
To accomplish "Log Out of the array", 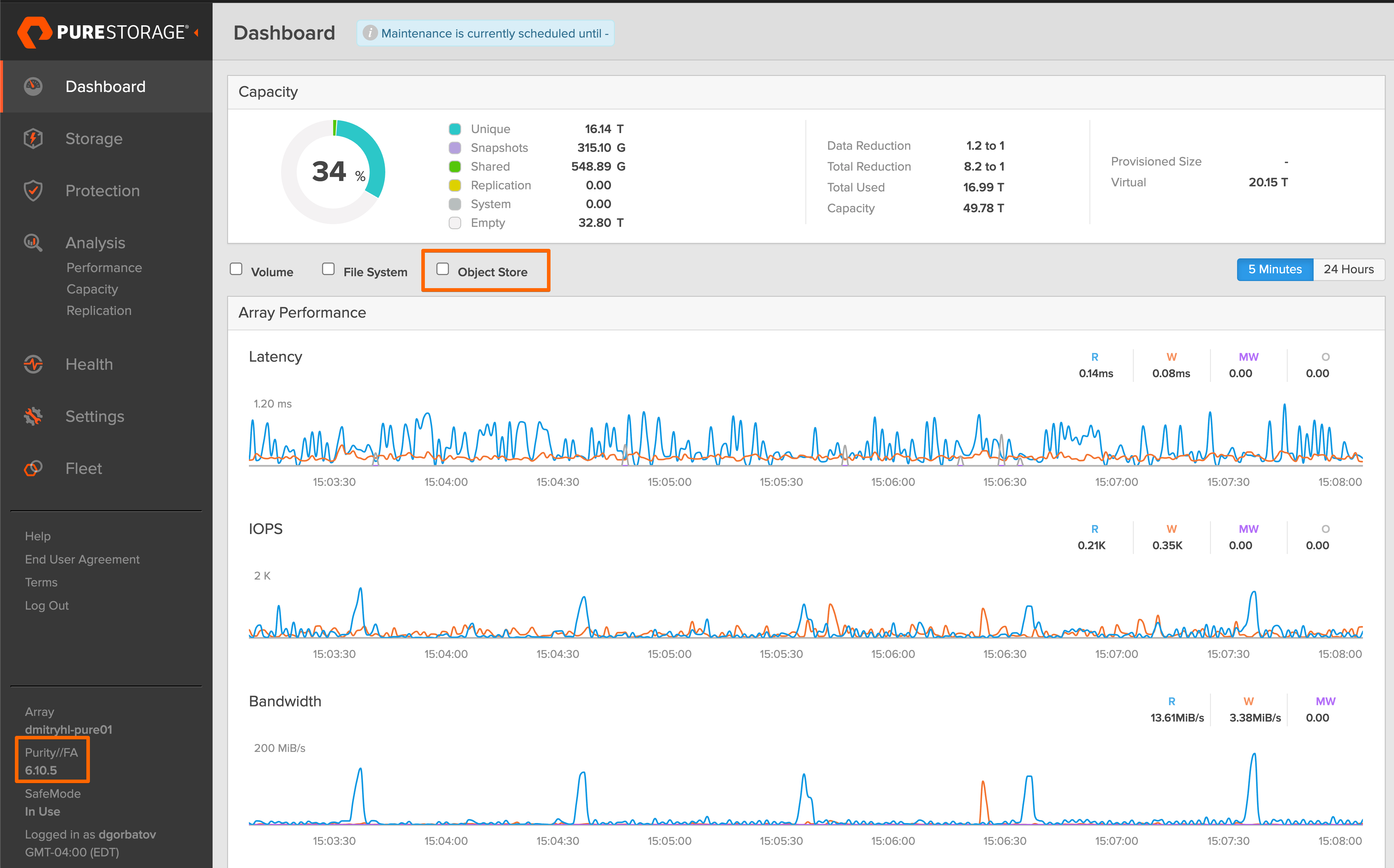I will pos(46,606).
